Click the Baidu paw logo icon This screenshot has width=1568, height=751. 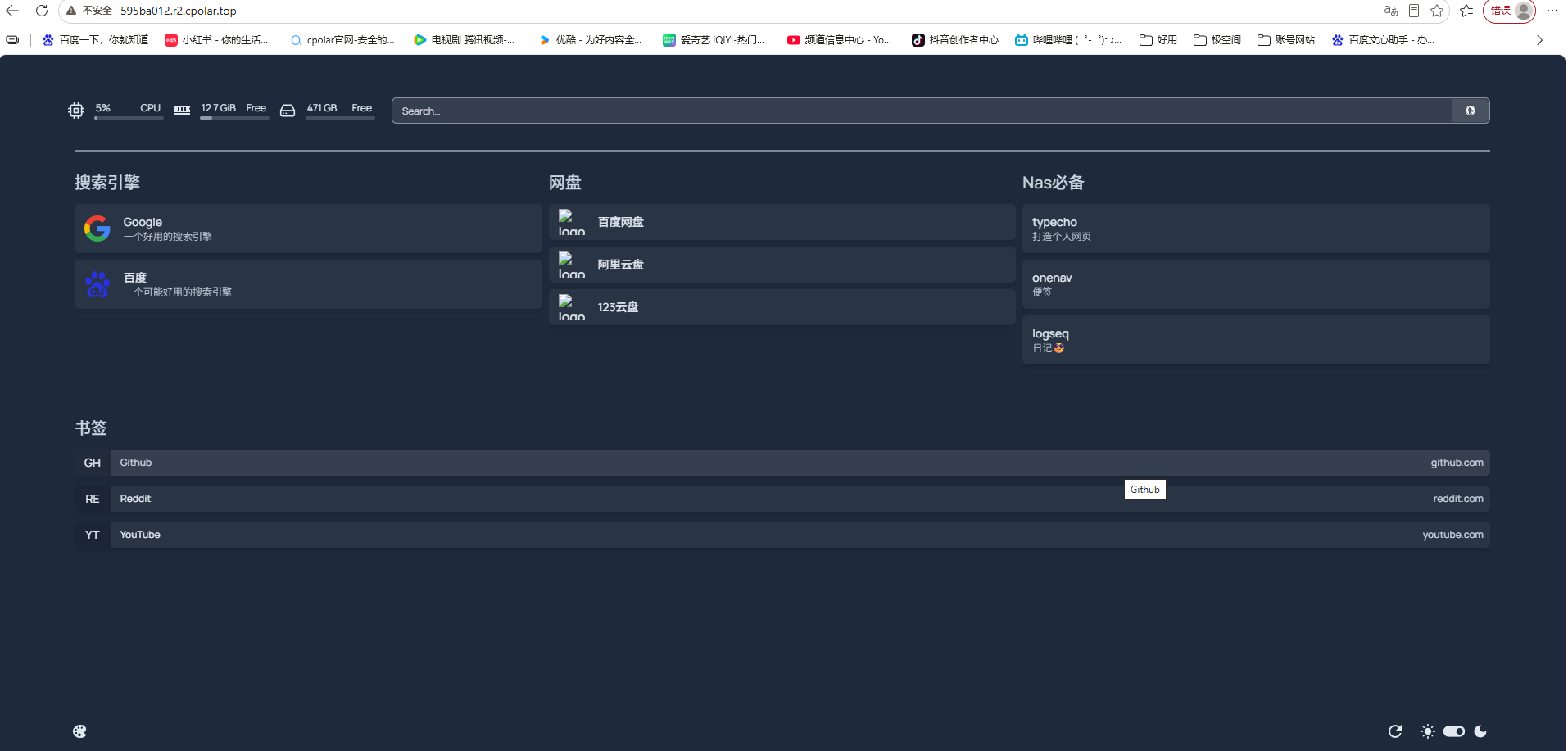pos(97,284)
